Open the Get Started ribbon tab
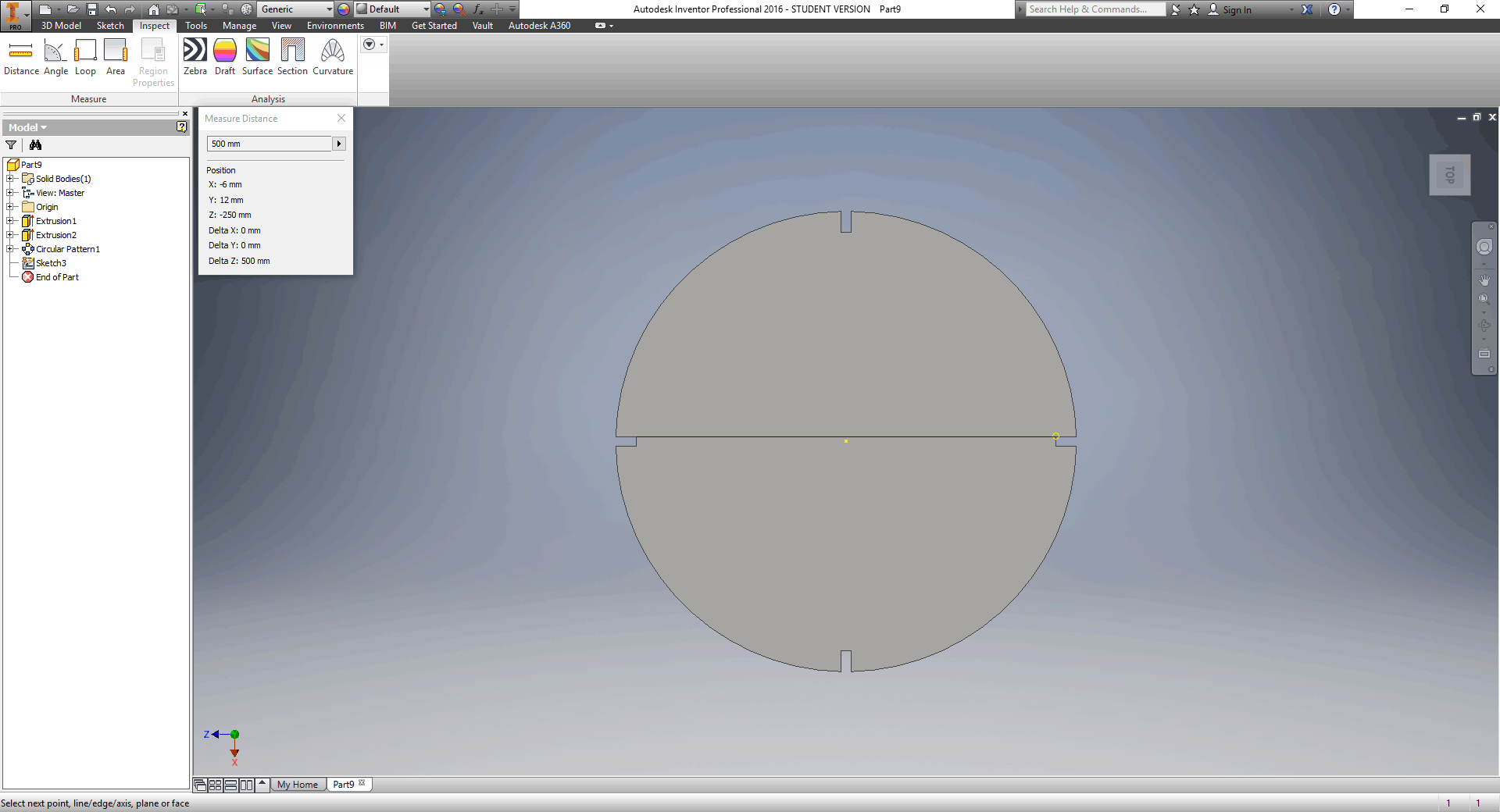Image resolution: width=1500 pixels, height=812 pixels. point(434,26)
